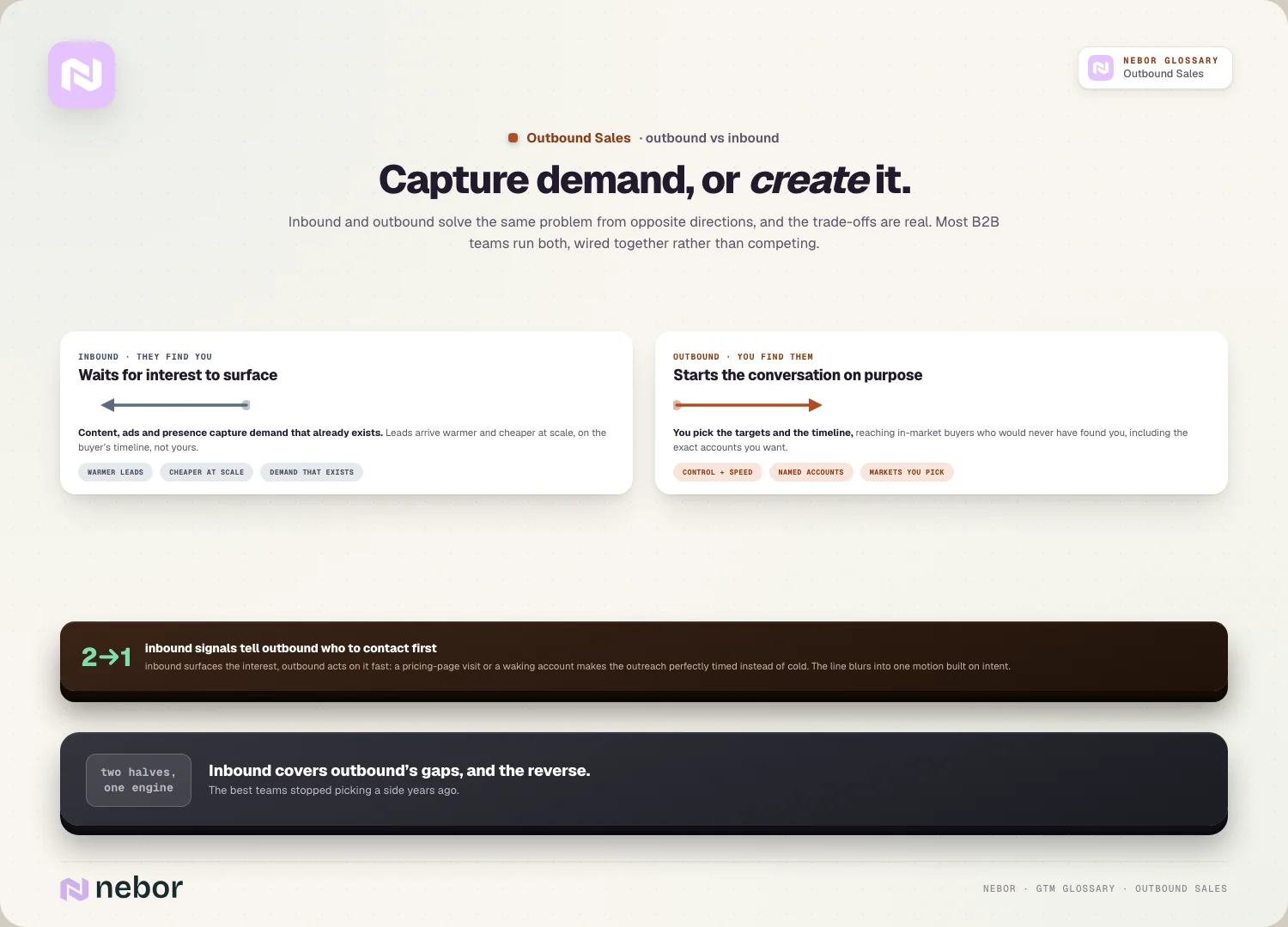Click the footer 'OUTBOUND SALES' breadcrumb text
Screen dimensions: 1288x927
(x=1181, y=889)
